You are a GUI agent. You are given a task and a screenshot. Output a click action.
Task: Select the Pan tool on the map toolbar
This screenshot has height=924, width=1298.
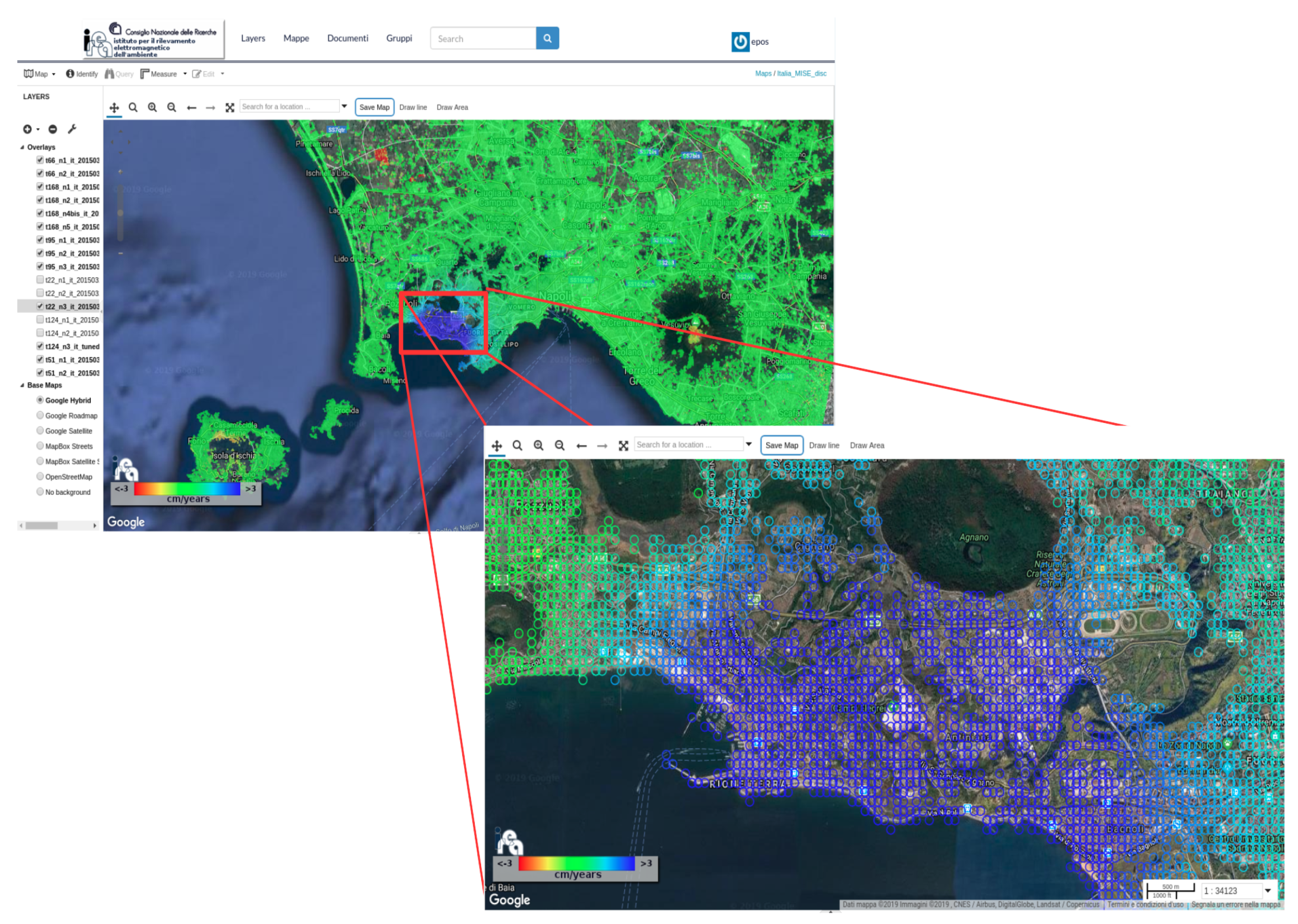pos(115,107)
